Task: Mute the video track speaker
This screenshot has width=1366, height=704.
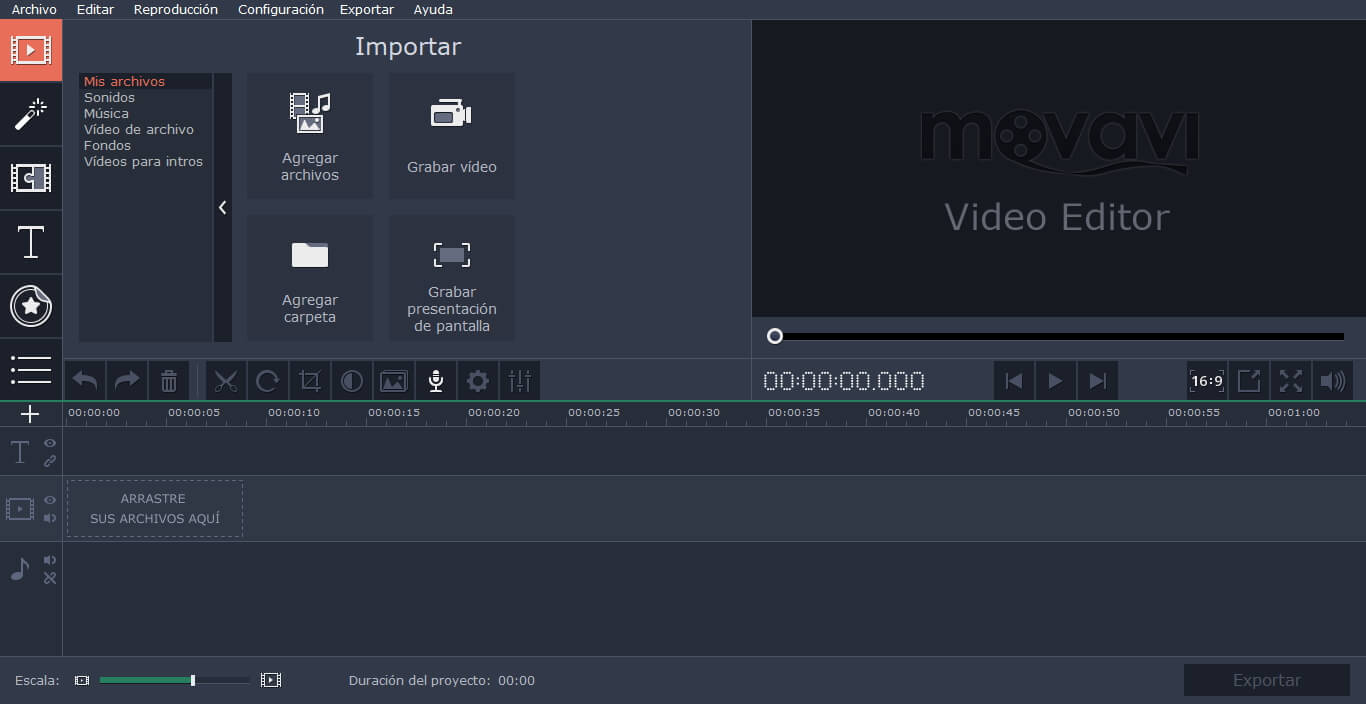Action: pyautogui.click(x=50, y=518)
